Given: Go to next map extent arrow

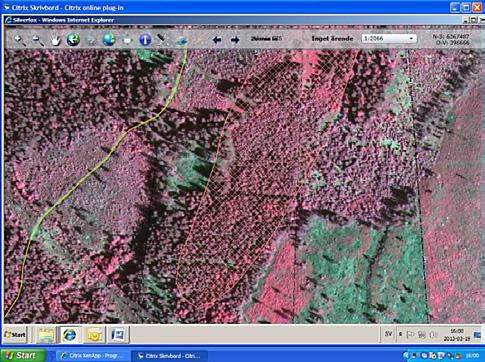Looking at the screenshot, I should [235, 40].
